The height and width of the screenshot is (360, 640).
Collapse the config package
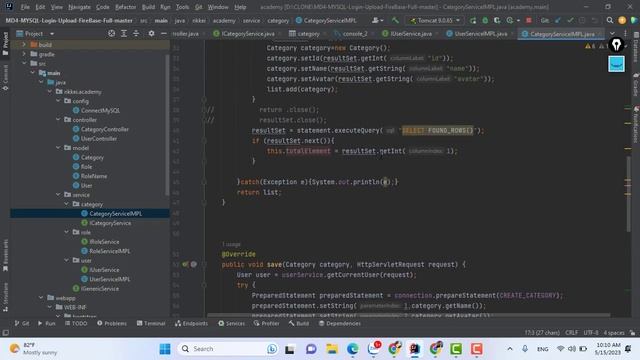[x=58, y=101]
